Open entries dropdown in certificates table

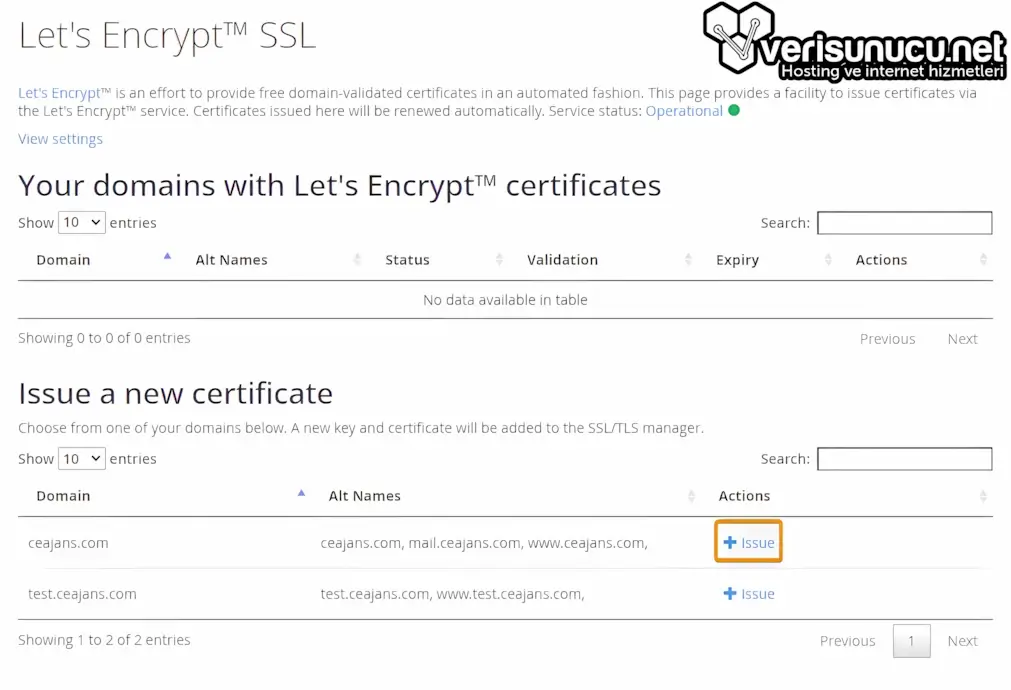82,223
